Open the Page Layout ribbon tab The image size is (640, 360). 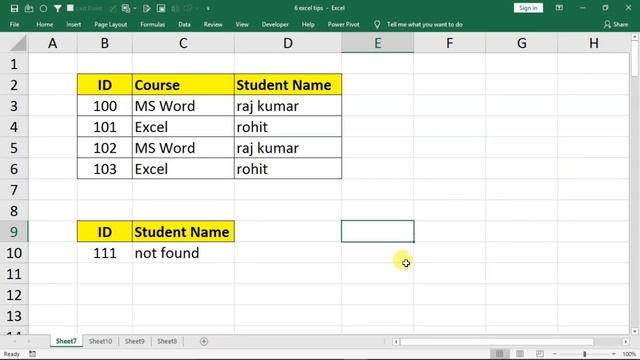click(111, 24)
